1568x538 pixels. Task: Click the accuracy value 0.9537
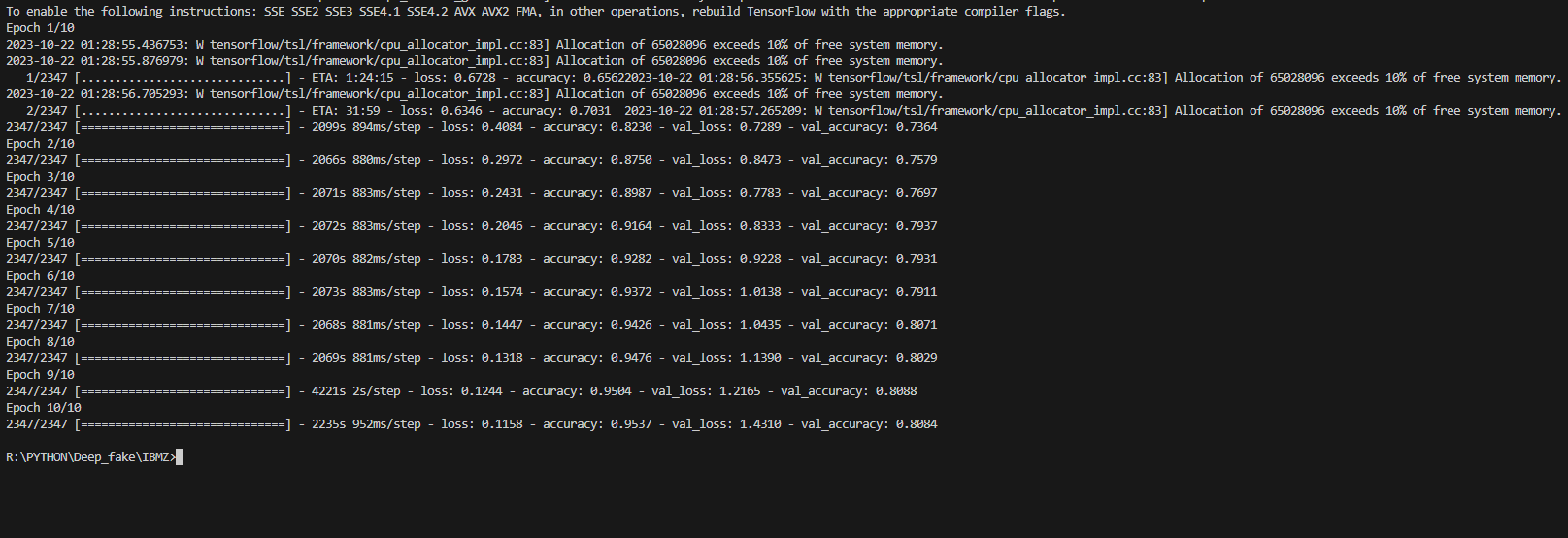[x=631, y=424]
